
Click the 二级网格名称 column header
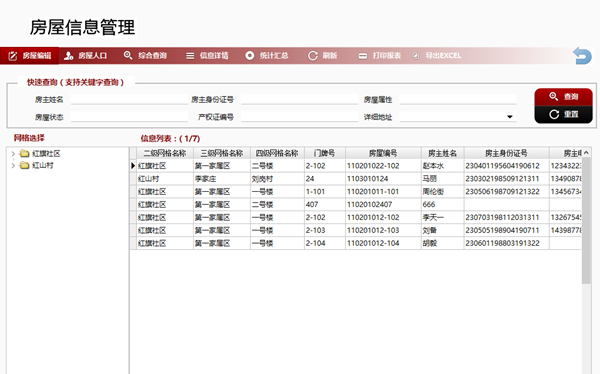pos(165,153)
